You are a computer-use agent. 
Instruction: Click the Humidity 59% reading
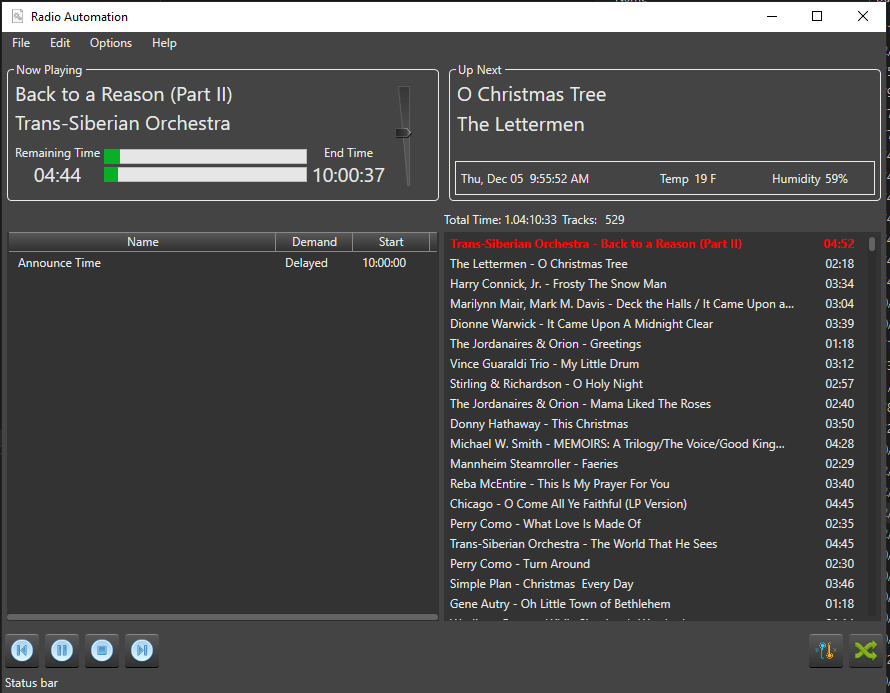point(809,179)
